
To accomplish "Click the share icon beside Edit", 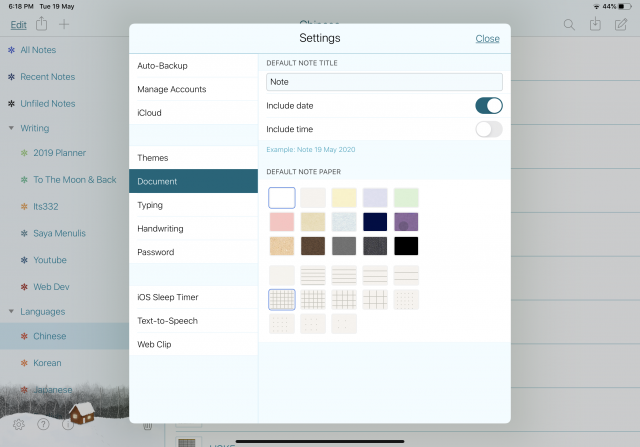I will click(x=41, y=24).
